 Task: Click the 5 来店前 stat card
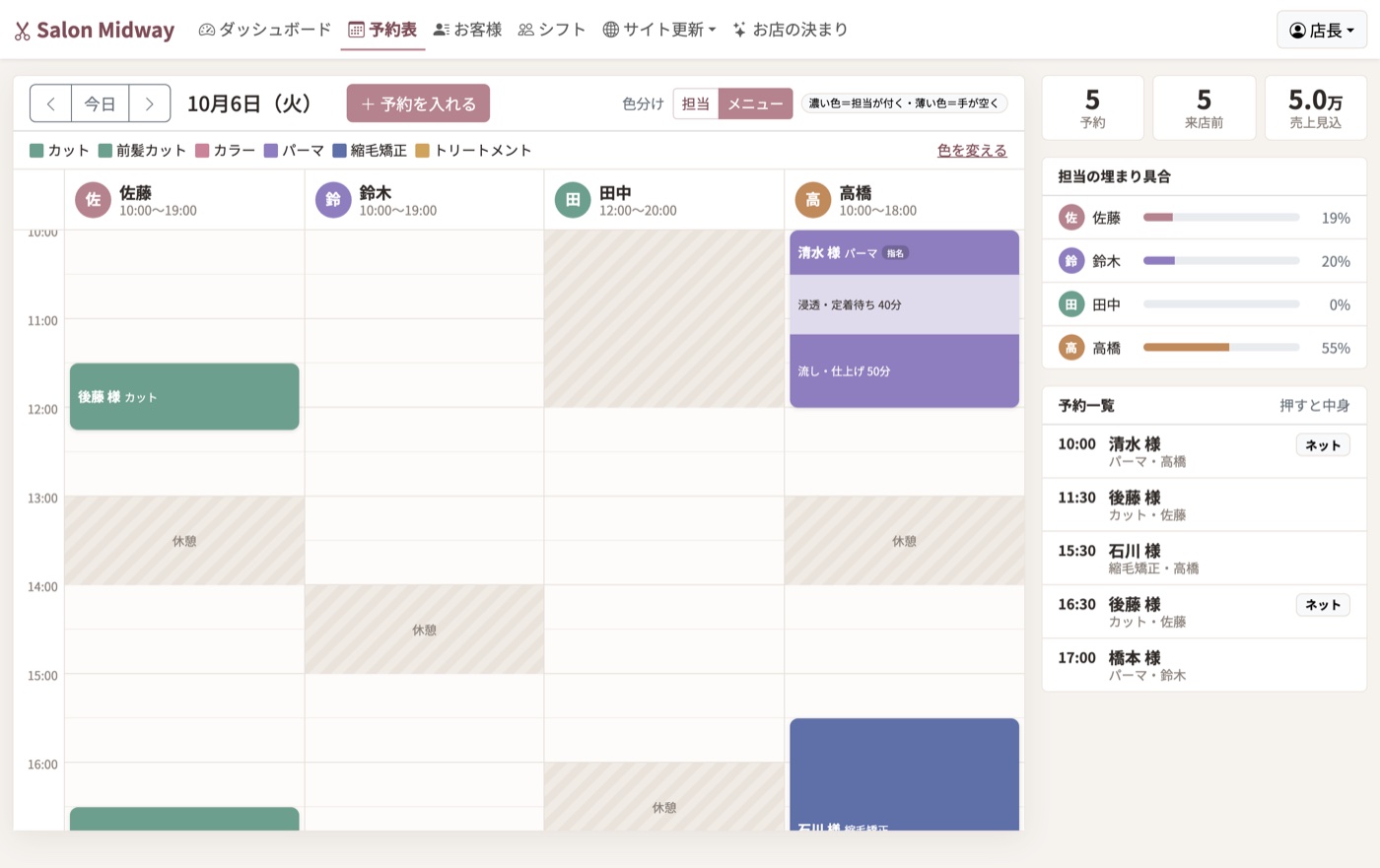[x=1204, y=108]
